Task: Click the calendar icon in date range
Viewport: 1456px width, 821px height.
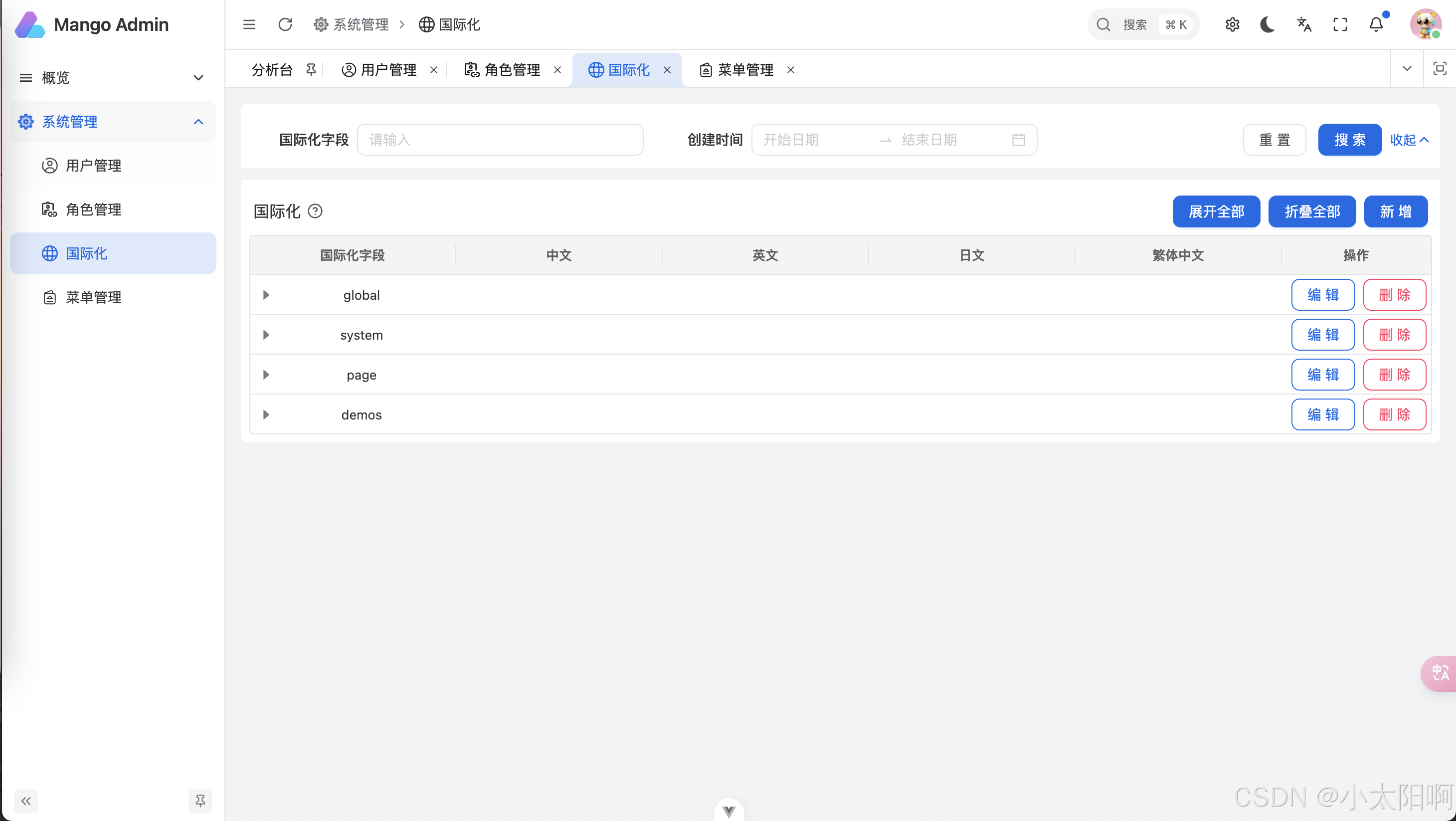Action: (1019, 140)
